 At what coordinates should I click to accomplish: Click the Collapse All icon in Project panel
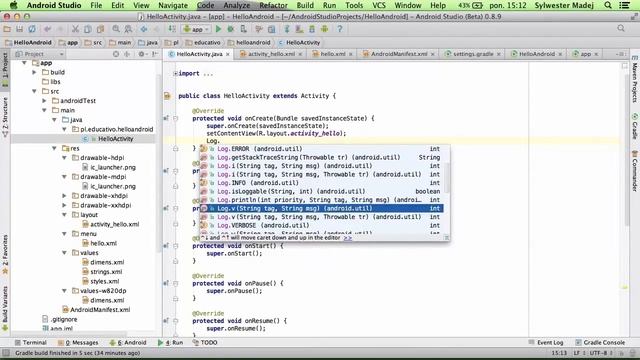point(127,54)
